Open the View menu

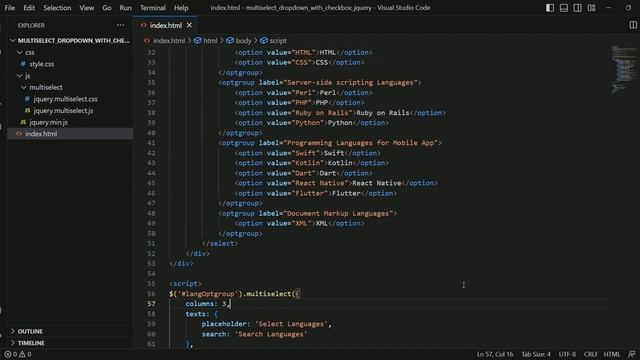coord(87,8)
